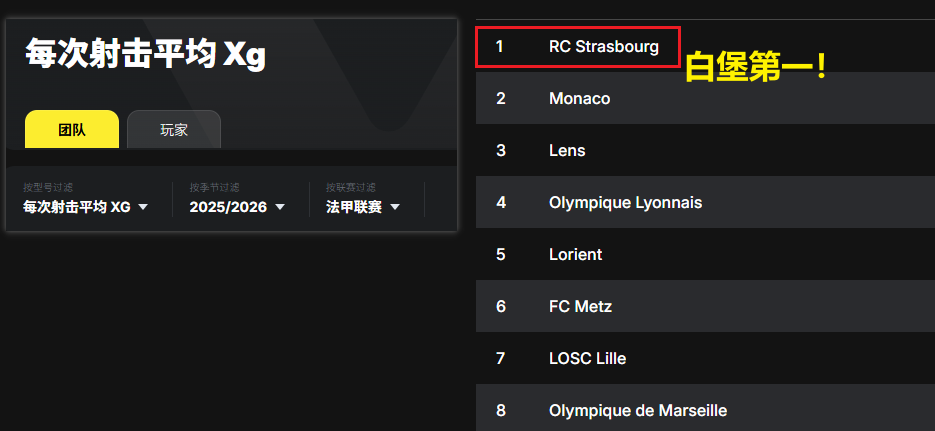Open Olympique Lyonnais from the rankings
The height and width of the screenshot is (431, 935).
(625, 203)
